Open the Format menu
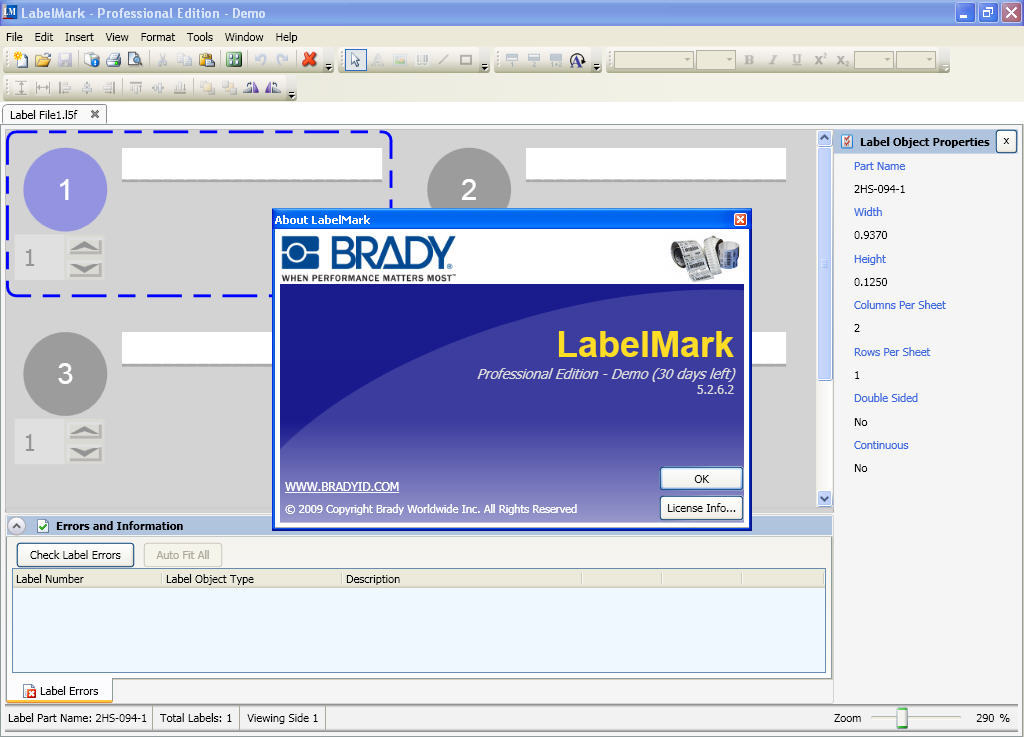The height and width of the screenshot is (737, 1024). point(157,37)
